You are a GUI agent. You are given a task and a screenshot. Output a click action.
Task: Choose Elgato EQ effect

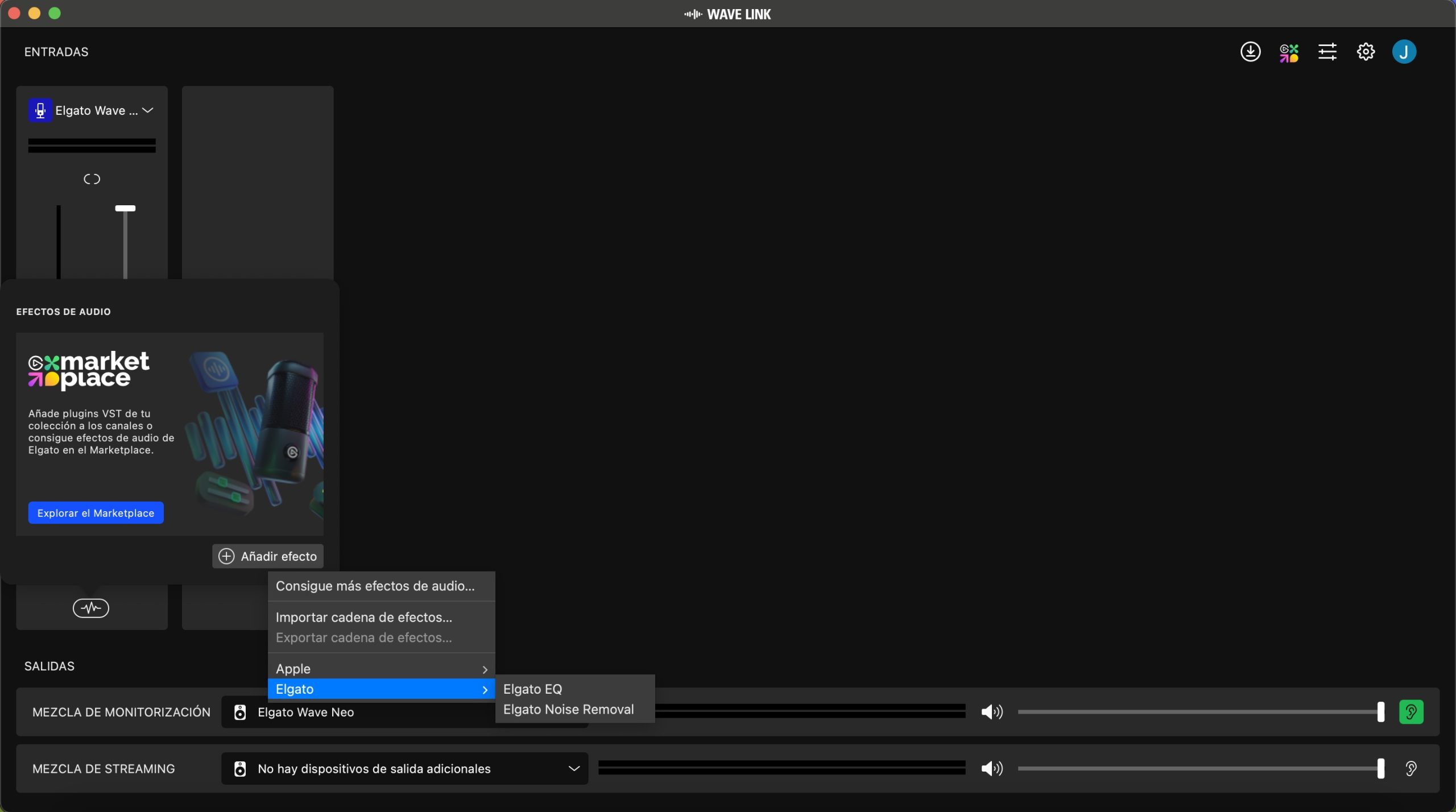(574, 689)
